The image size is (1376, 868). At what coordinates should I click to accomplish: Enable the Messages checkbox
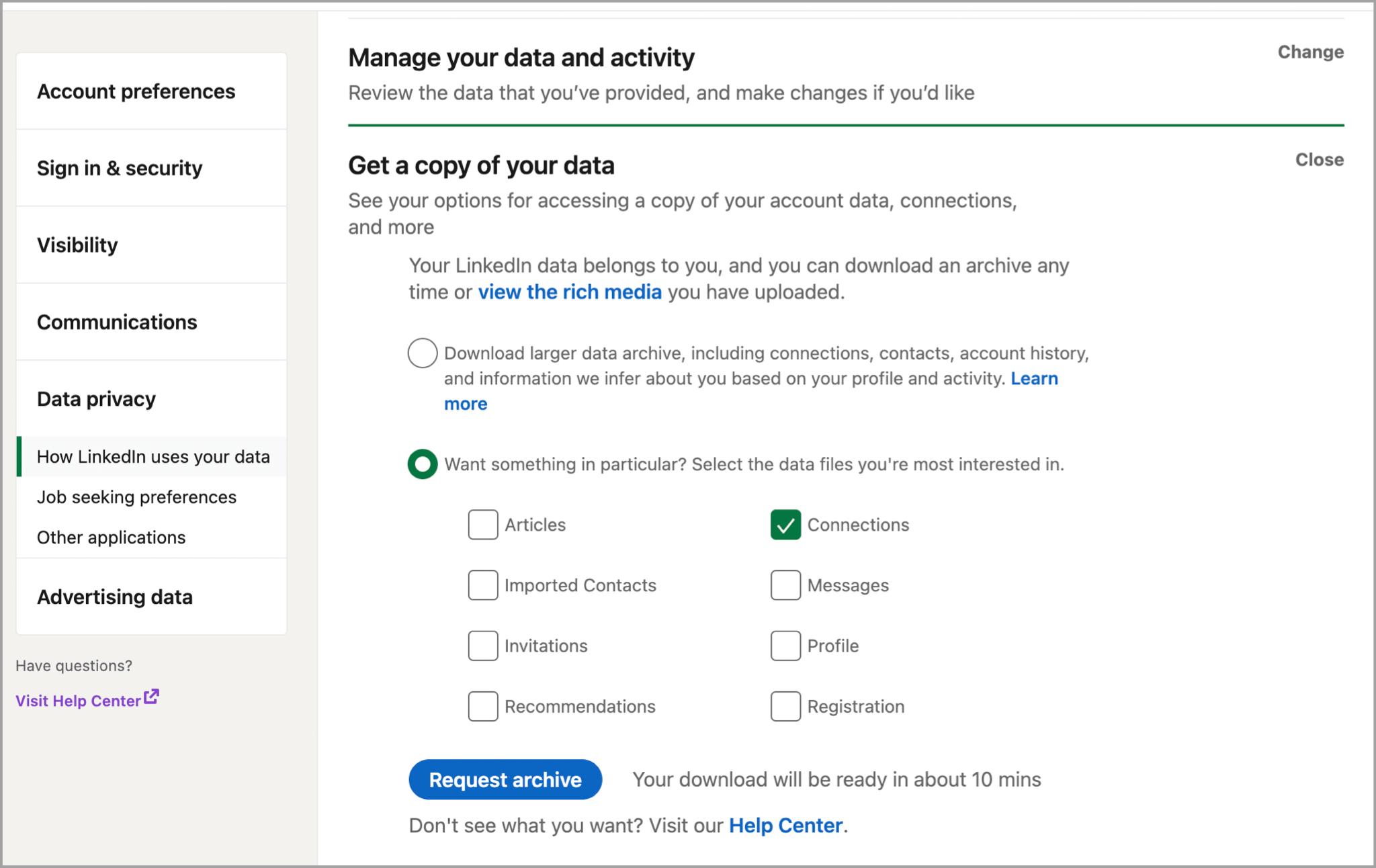785,585
